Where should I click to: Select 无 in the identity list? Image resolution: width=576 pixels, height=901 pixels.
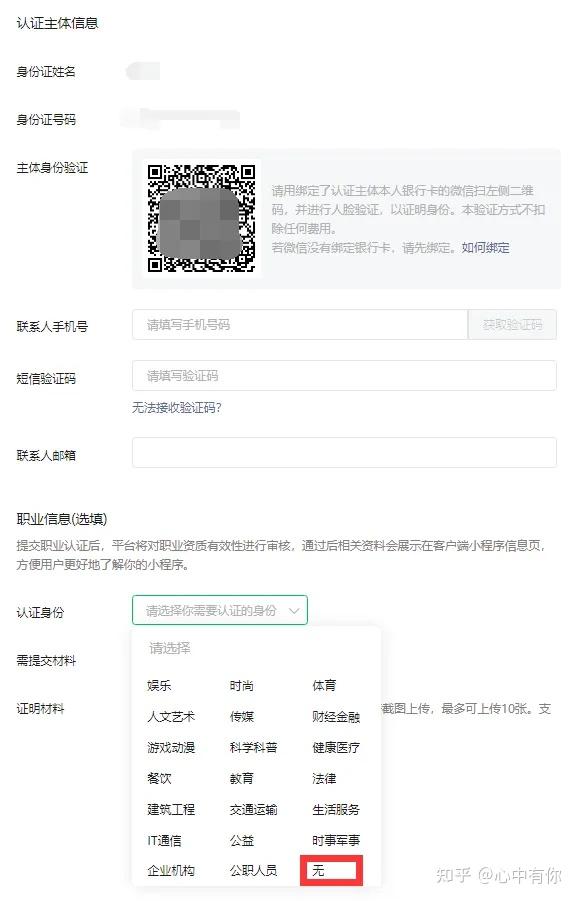[x=318, y=871]
